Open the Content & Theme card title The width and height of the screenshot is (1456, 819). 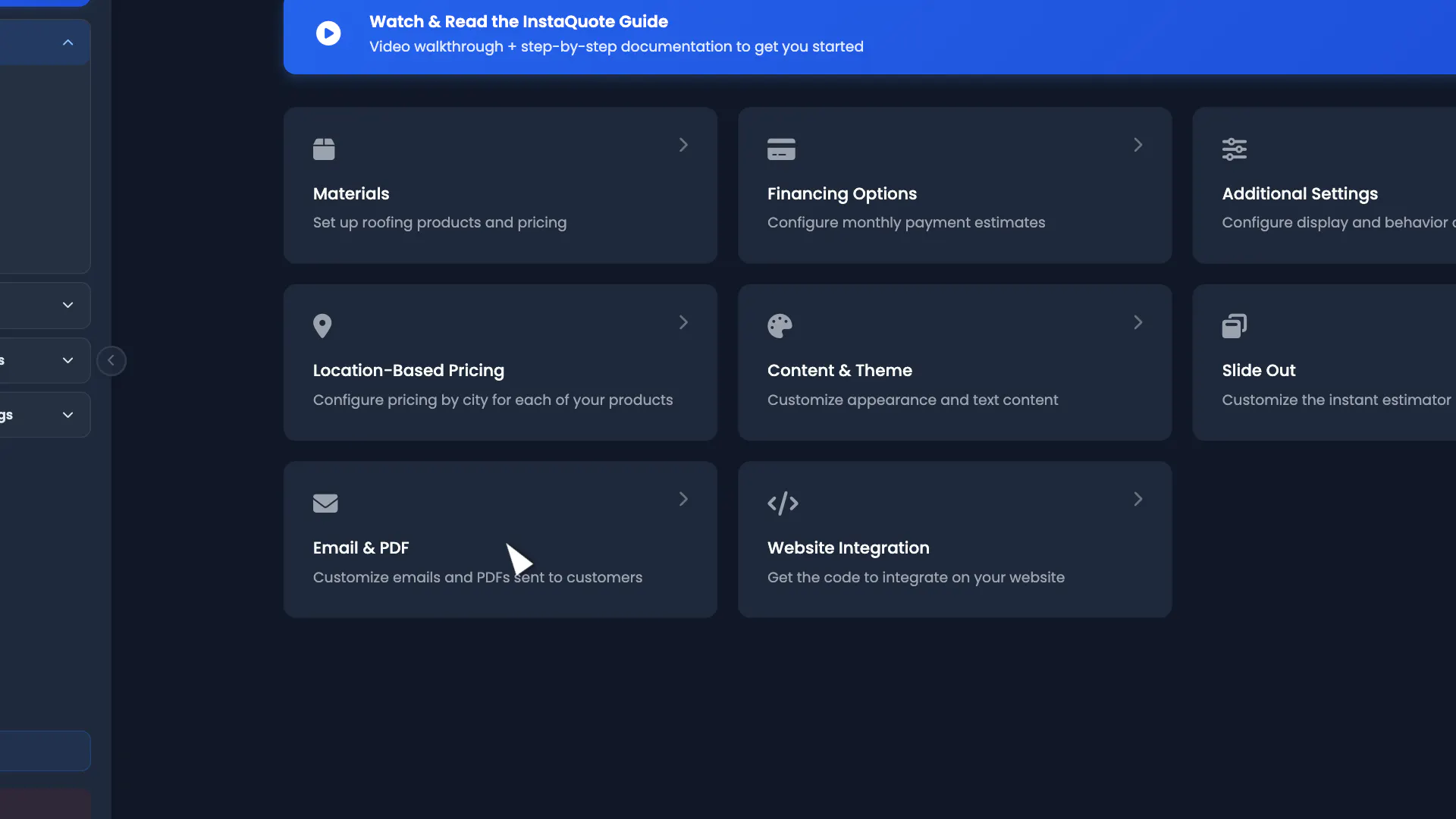[x=839, y=370]
